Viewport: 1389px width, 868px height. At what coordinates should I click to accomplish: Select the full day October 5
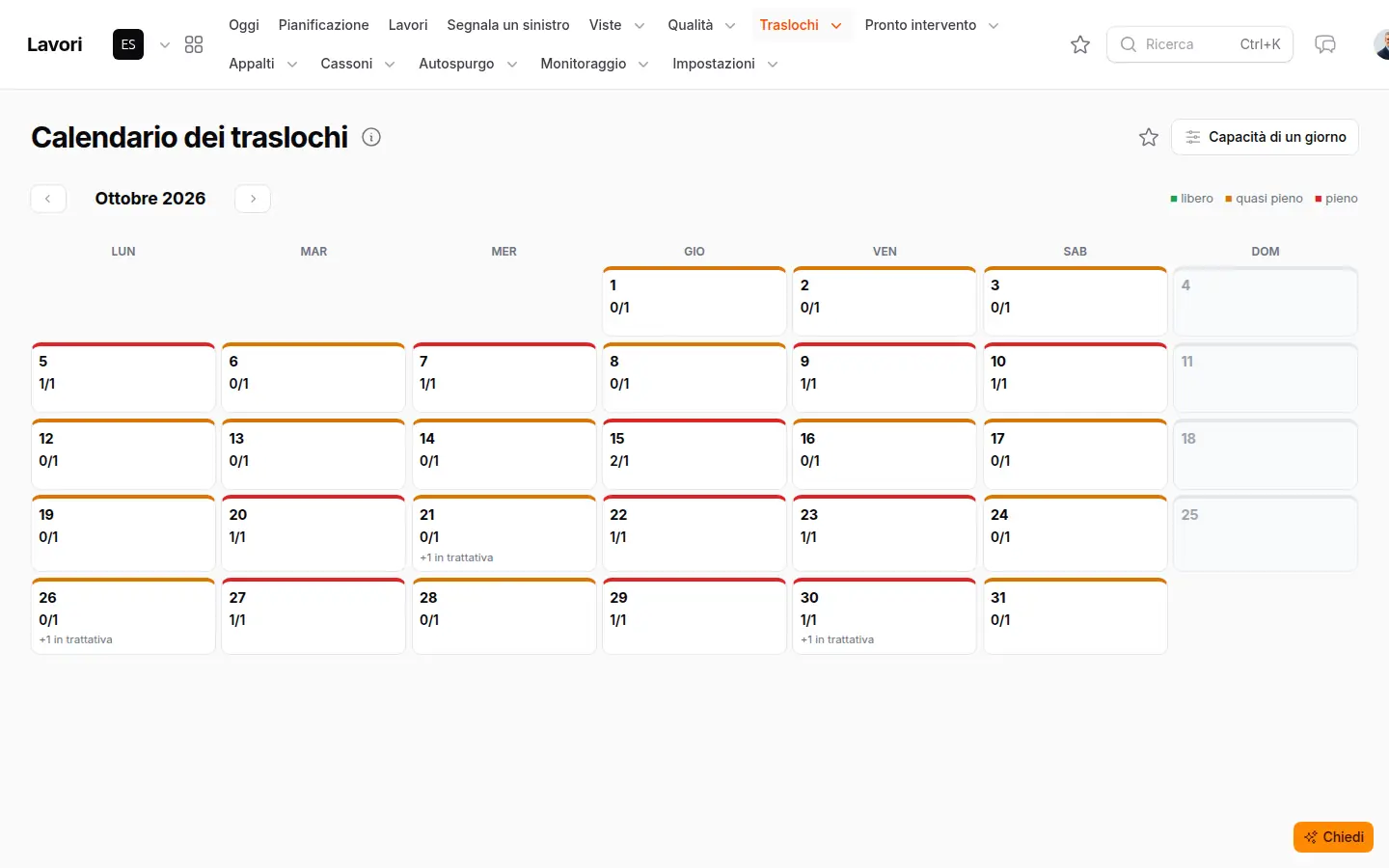coord(123,377)
